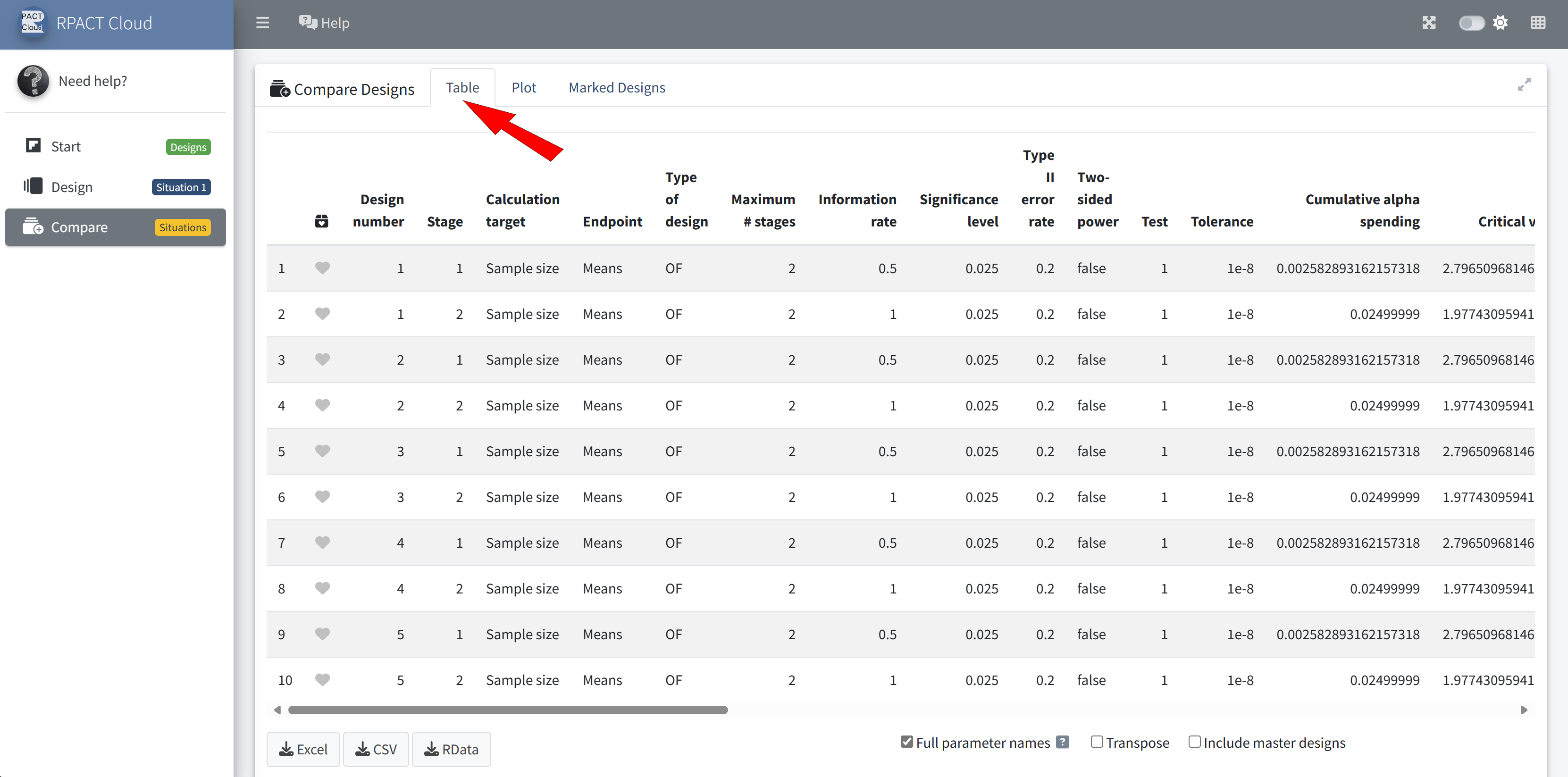Screen dimensions: 1568x777
Task: Click the hamburger sidebar toggle icon
Action: tap(262, 23)
